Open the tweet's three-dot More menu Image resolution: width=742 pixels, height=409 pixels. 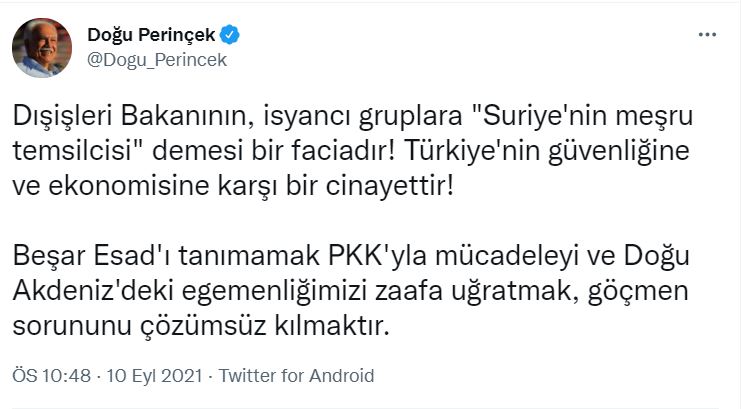pos(708,36)
